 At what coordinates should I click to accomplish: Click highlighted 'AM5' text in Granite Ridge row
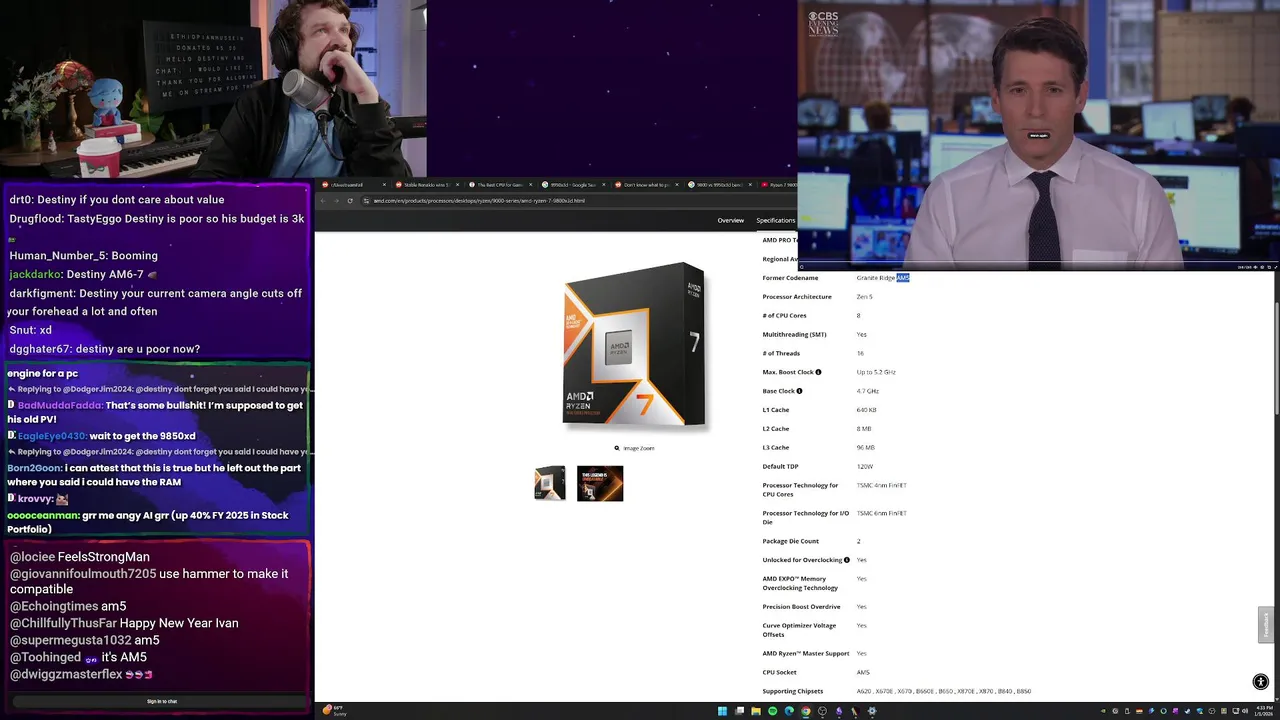(x=903, y=278)
